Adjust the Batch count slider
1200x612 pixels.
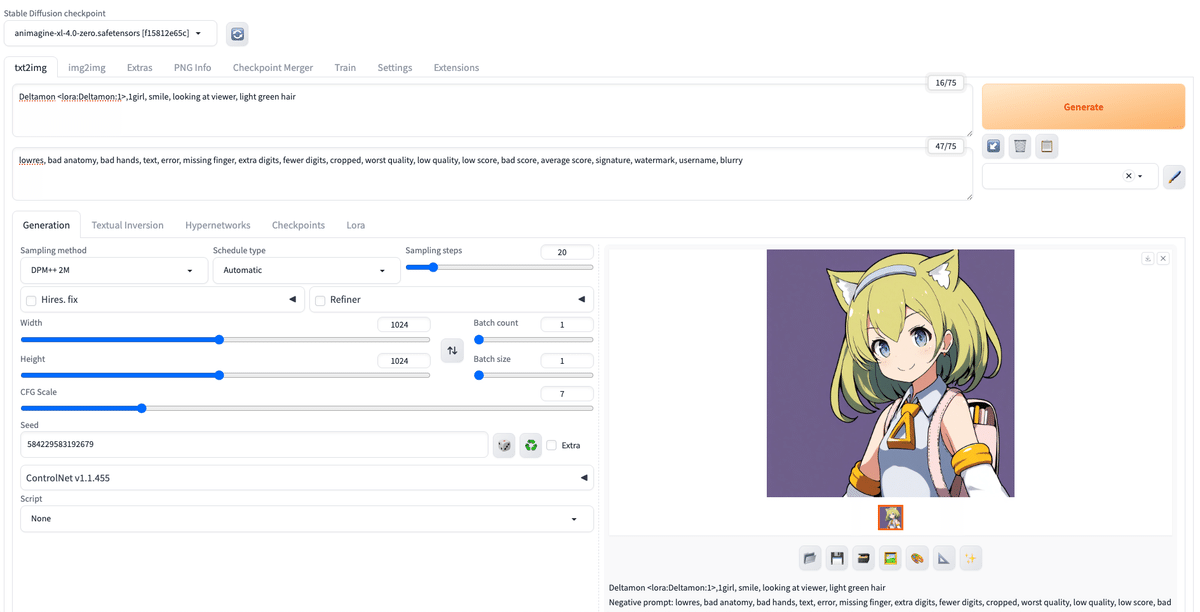point(533,340)
